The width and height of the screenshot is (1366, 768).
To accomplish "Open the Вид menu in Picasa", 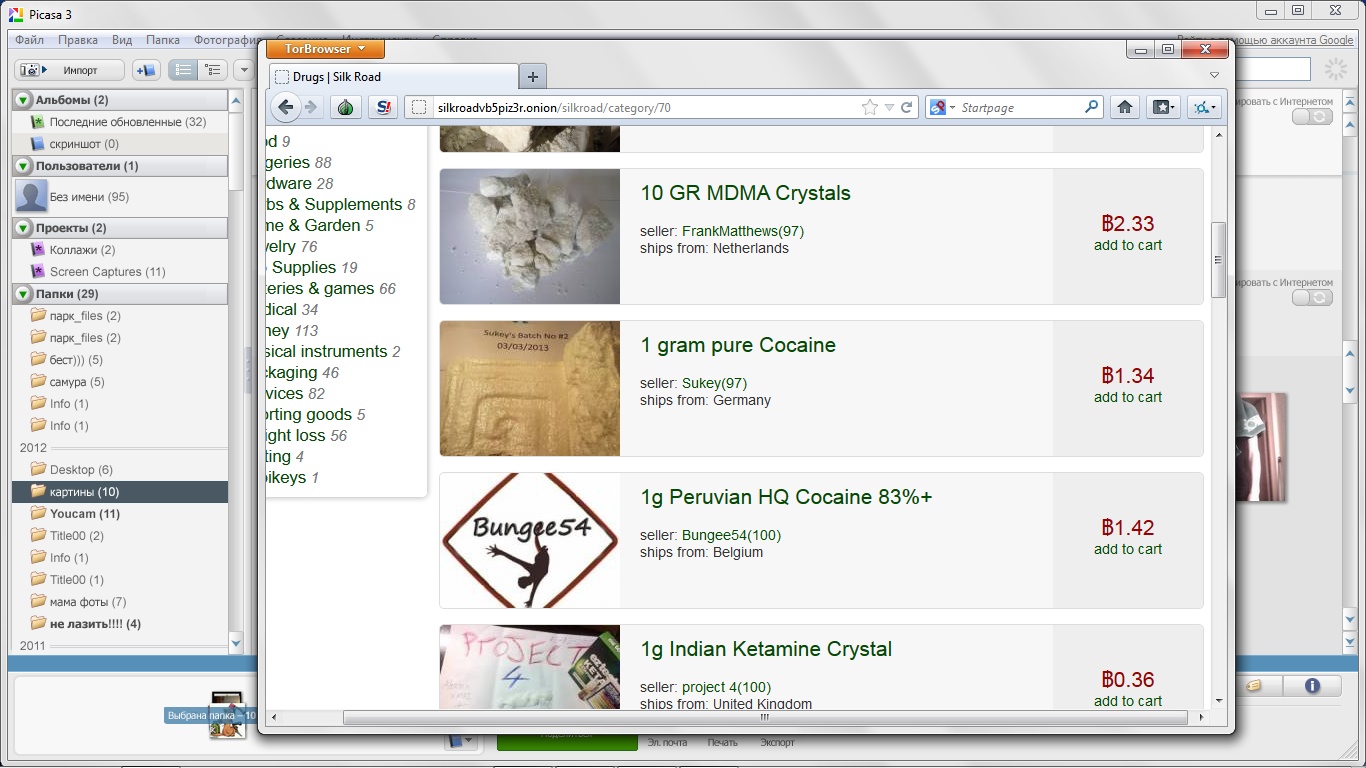I will tap(122, 40).
